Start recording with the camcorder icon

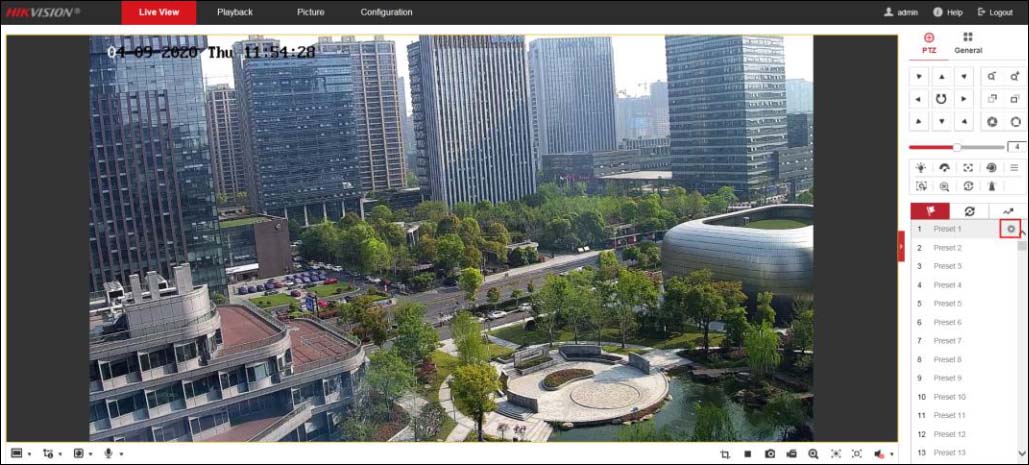[791, 454]
